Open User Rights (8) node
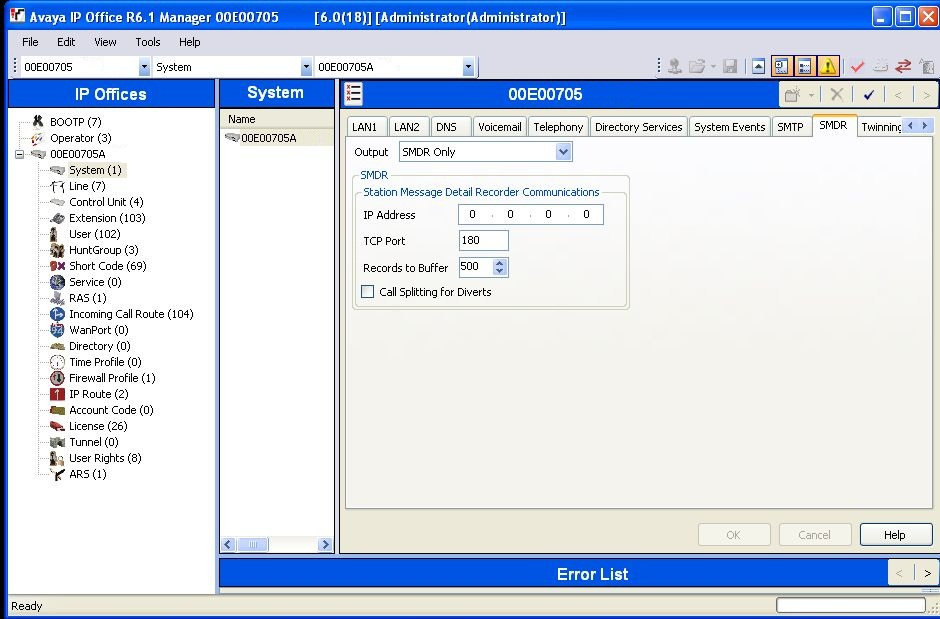 tap(105, 458)
